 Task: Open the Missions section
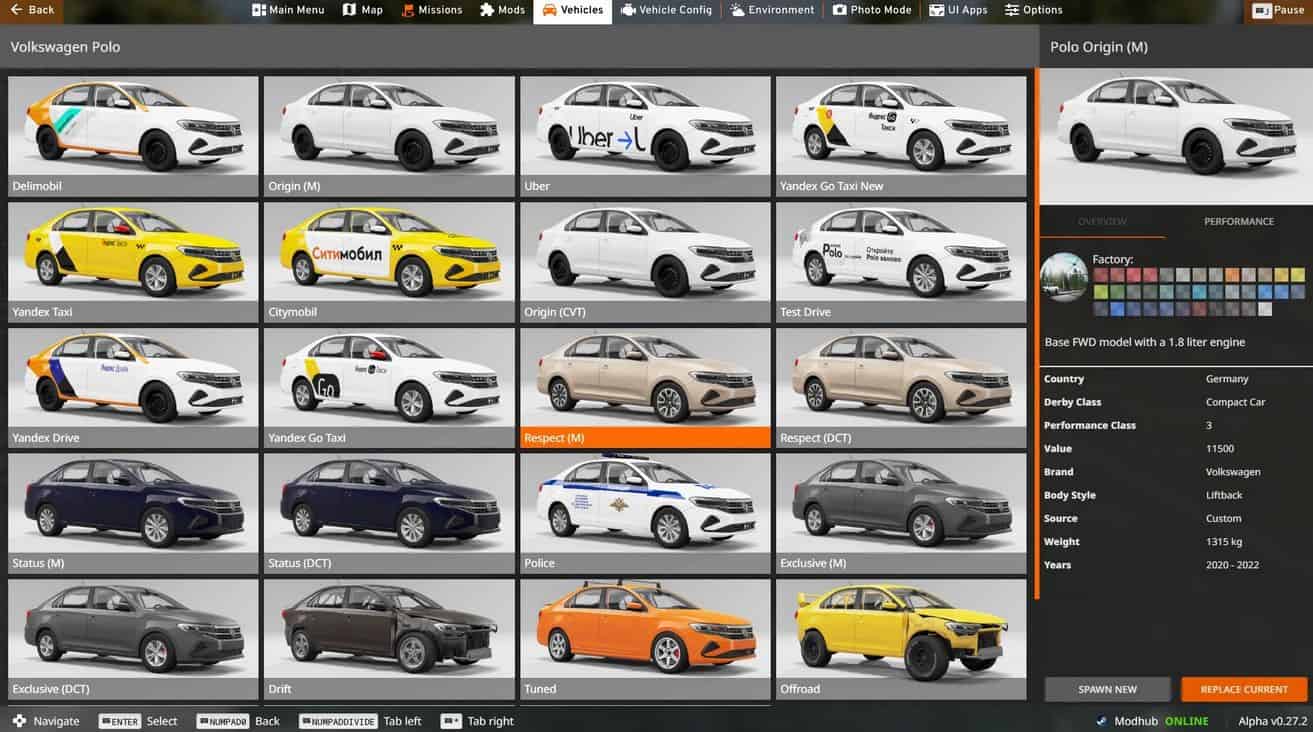tap(432, 10)
